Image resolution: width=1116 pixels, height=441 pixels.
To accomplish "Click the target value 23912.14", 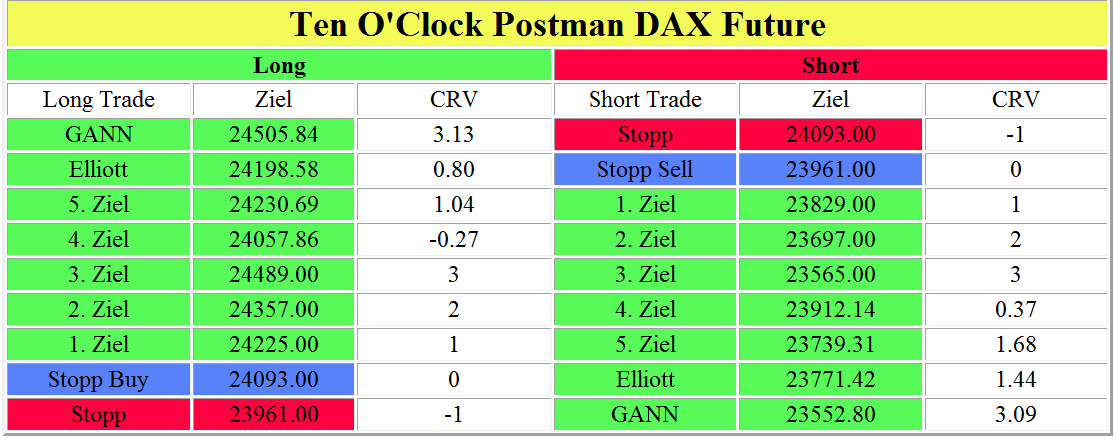I will tap(831, 310).
